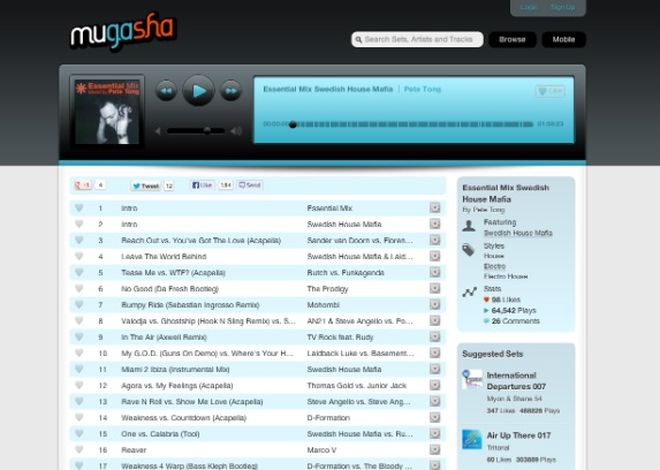Heart the Reach Out vs. You've Got The Love track
This screenshot has height=470, width=660.
click(x=79, y=240)
